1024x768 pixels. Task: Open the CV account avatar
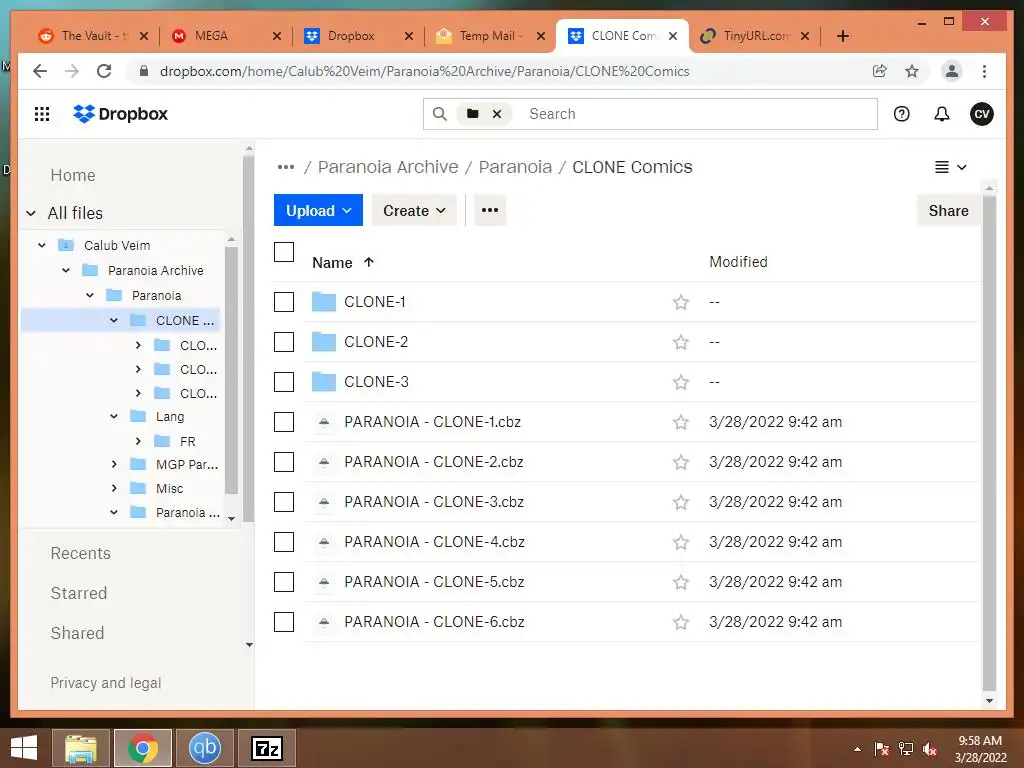[x=981, y=114]
